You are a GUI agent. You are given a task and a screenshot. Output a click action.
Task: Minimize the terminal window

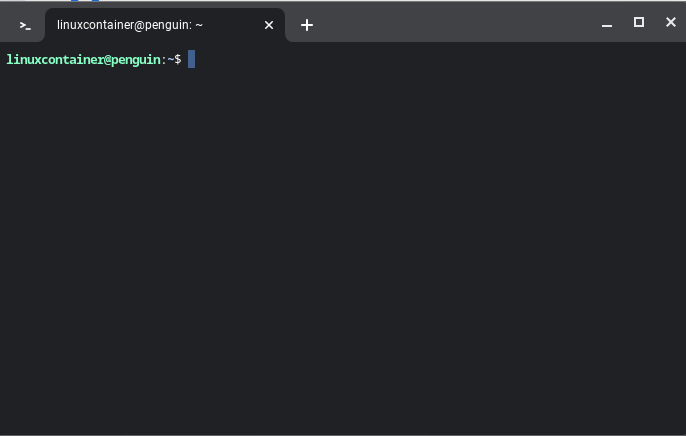tap(607, 25)
